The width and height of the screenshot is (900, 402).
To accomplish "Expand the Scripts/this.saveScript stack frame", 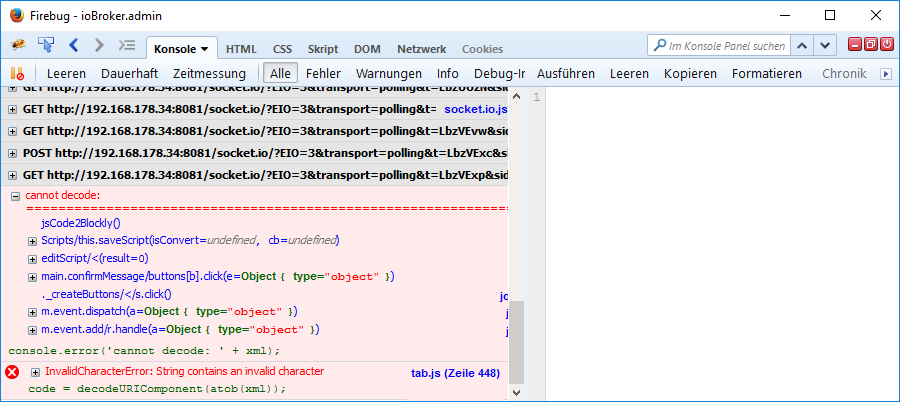I will (33, 241).
